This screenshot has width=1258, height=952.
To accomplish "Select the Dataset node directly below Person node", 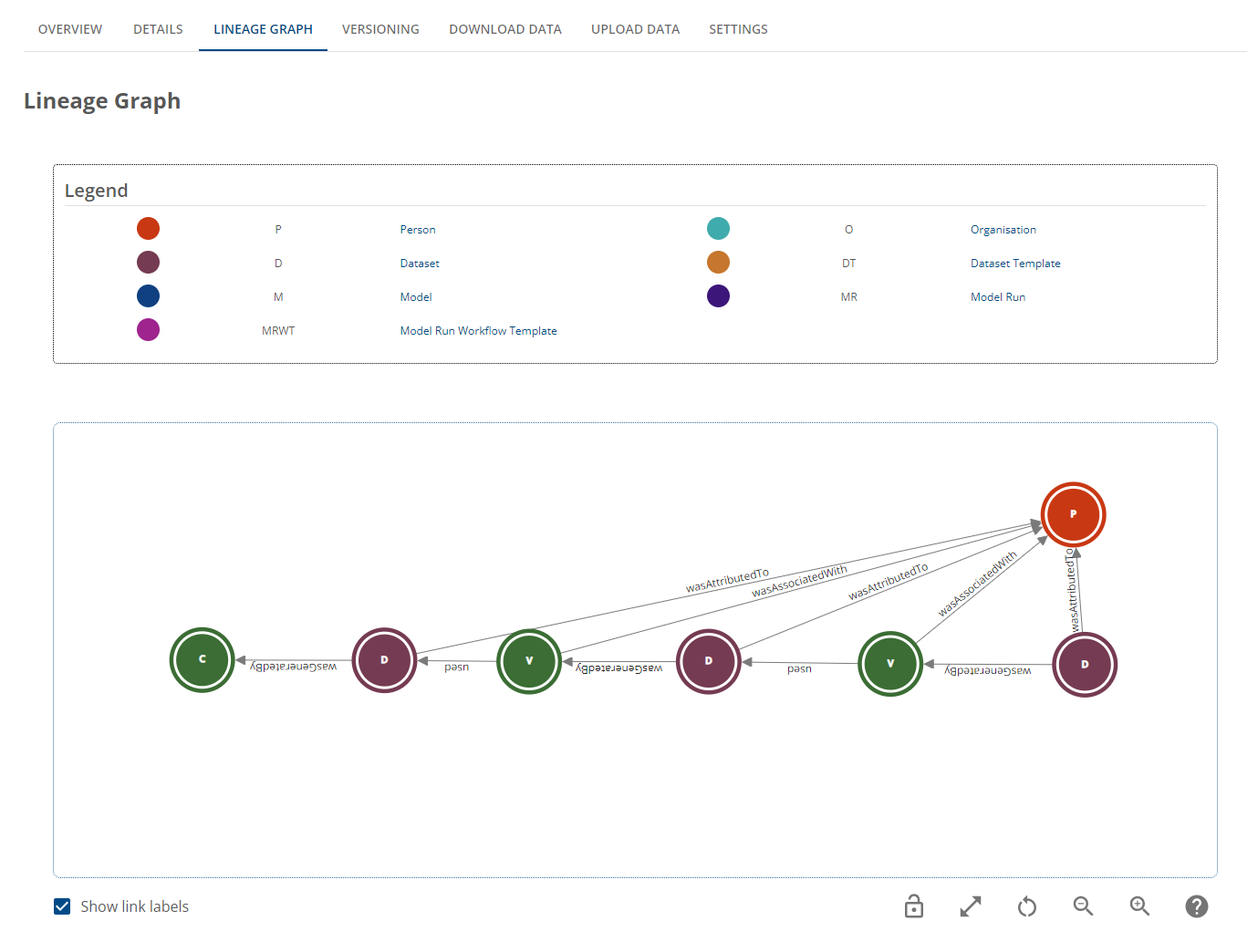I will pos(1085,665).
